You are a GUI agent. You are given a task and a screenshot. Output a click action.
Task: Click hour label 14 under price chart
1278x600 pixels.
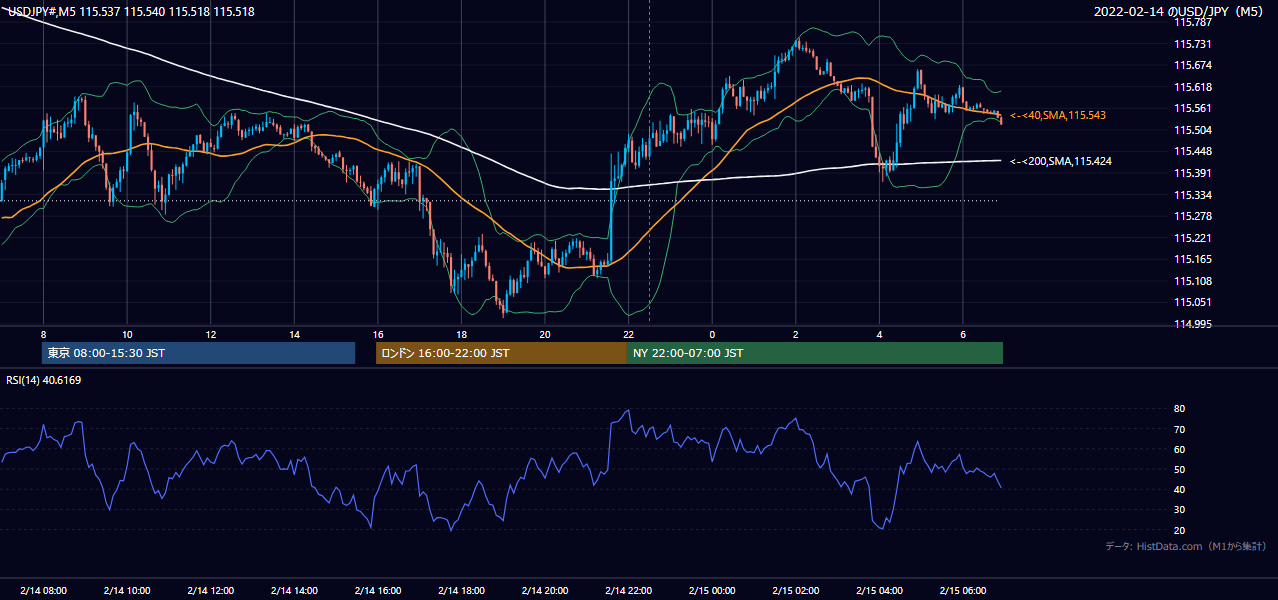click(x=294, y=334)
